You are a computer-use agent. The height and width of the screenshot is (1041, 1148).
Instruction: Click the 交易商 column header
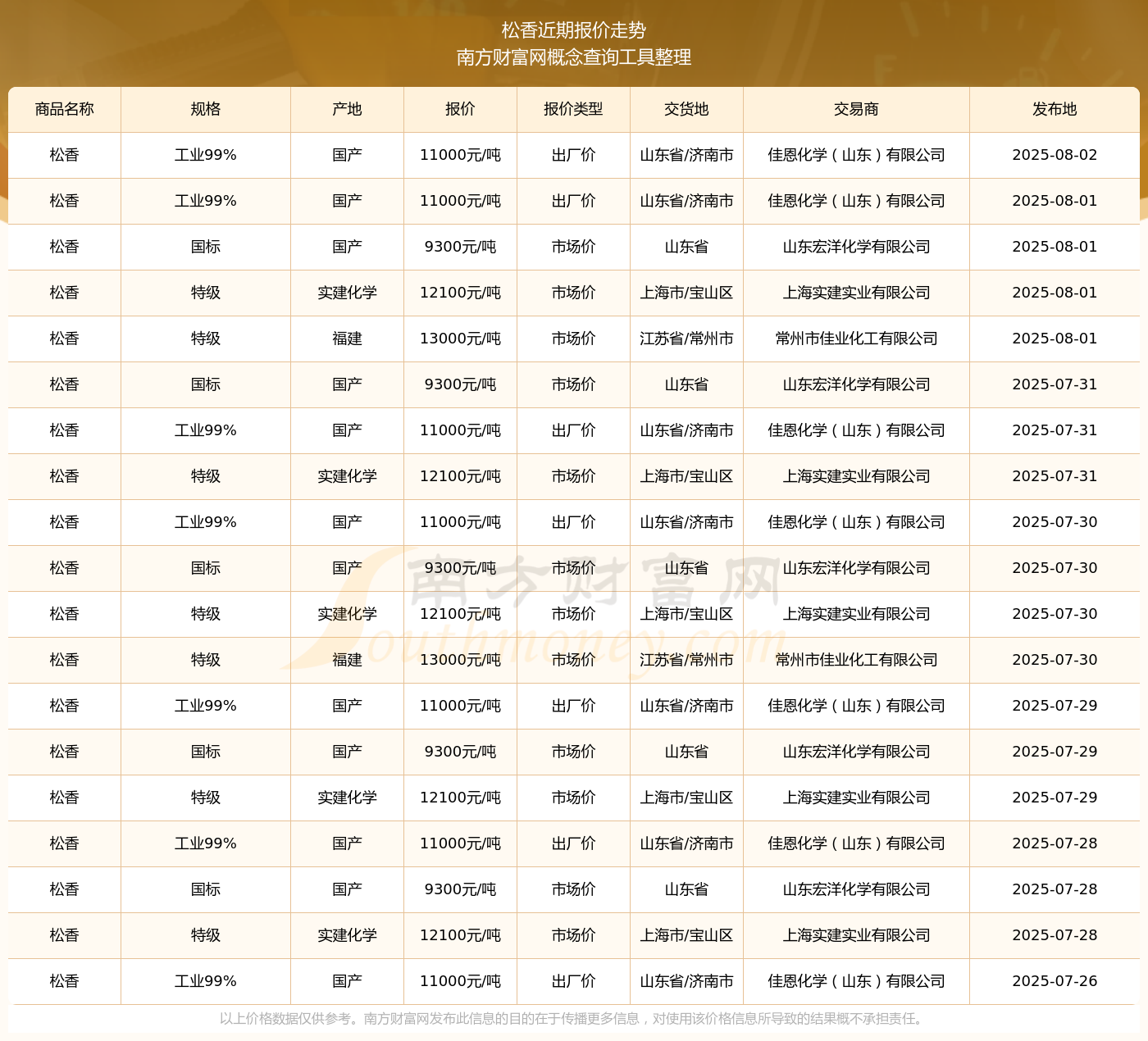[856, 109]
